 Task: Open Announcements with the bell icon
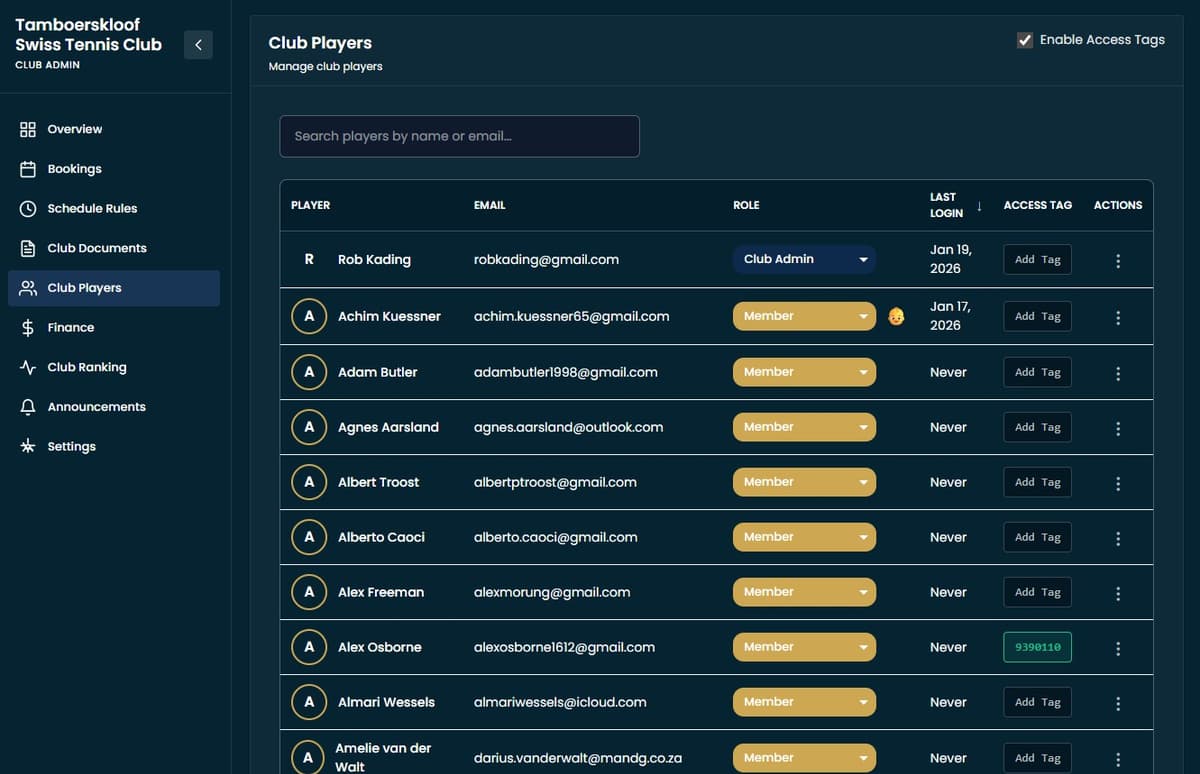click(x=27, y=406)
